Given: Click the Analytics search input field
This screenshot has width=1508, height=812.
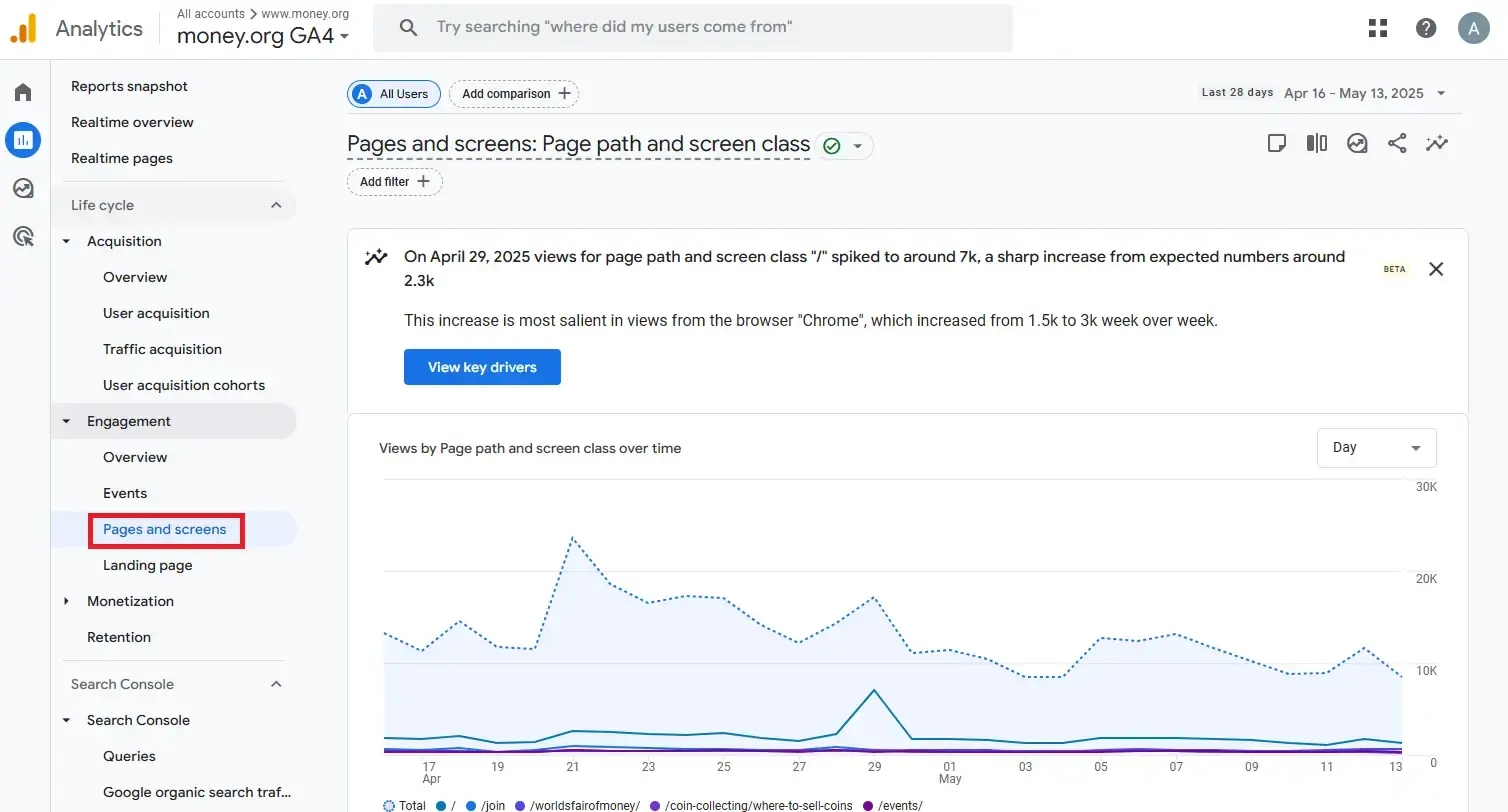Looking at the screenshot, I should pos(692,28).
